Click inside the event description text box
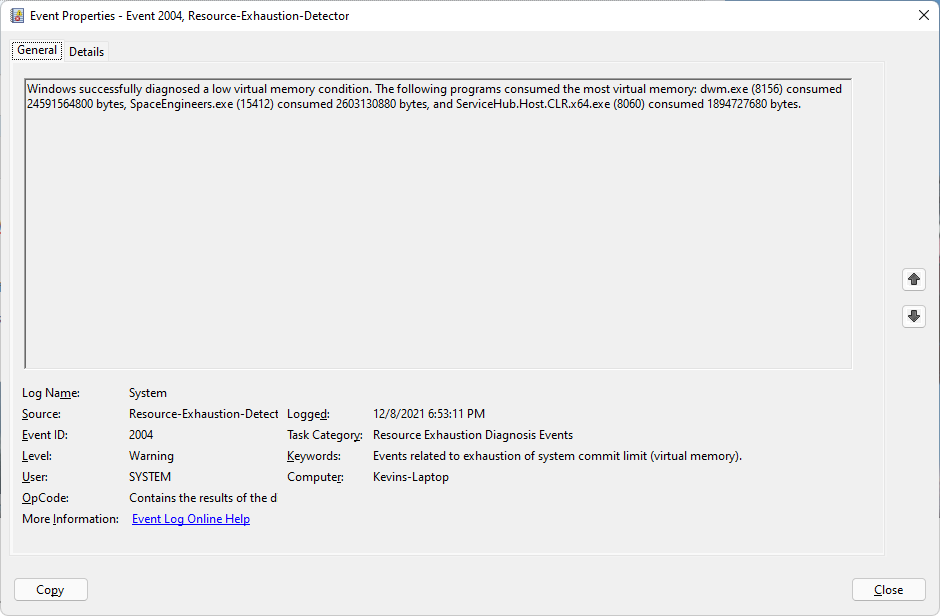This screenshot has width=940, height=616. click(x=438, y=230)
